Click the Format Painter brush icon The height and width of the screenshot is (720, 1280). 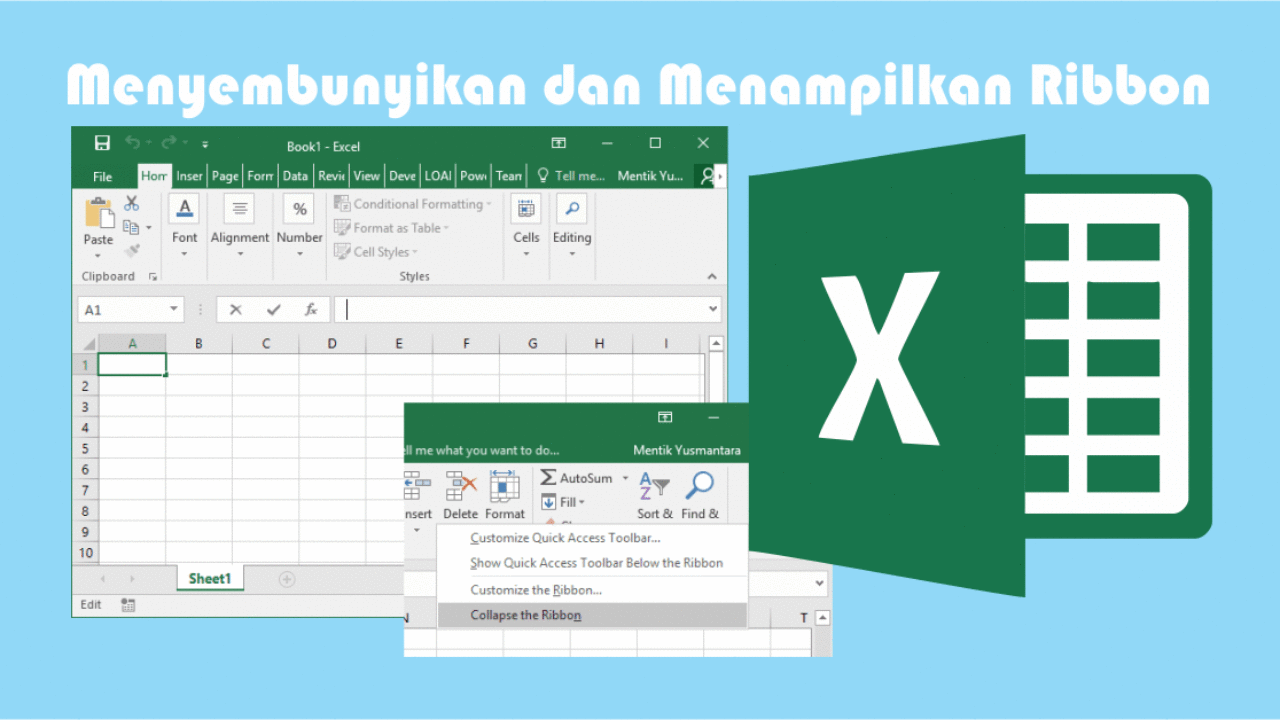[x=131, y=251]
